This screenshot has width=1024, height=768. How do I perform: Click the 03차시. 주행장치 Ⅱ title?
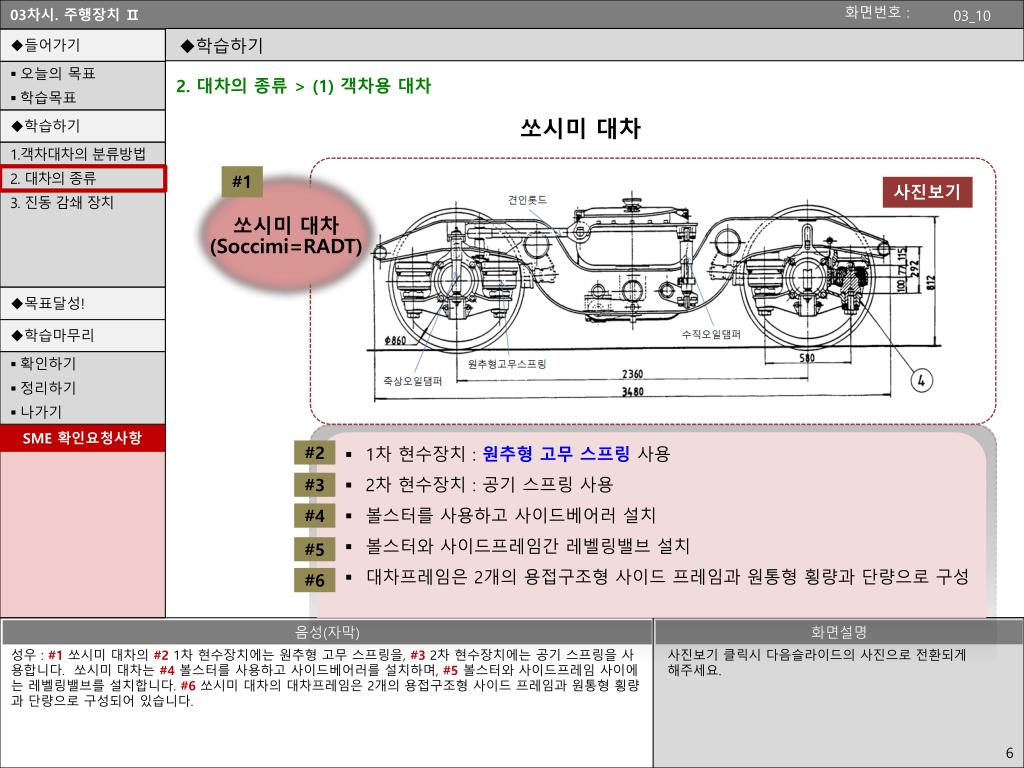tap(74, 14)
